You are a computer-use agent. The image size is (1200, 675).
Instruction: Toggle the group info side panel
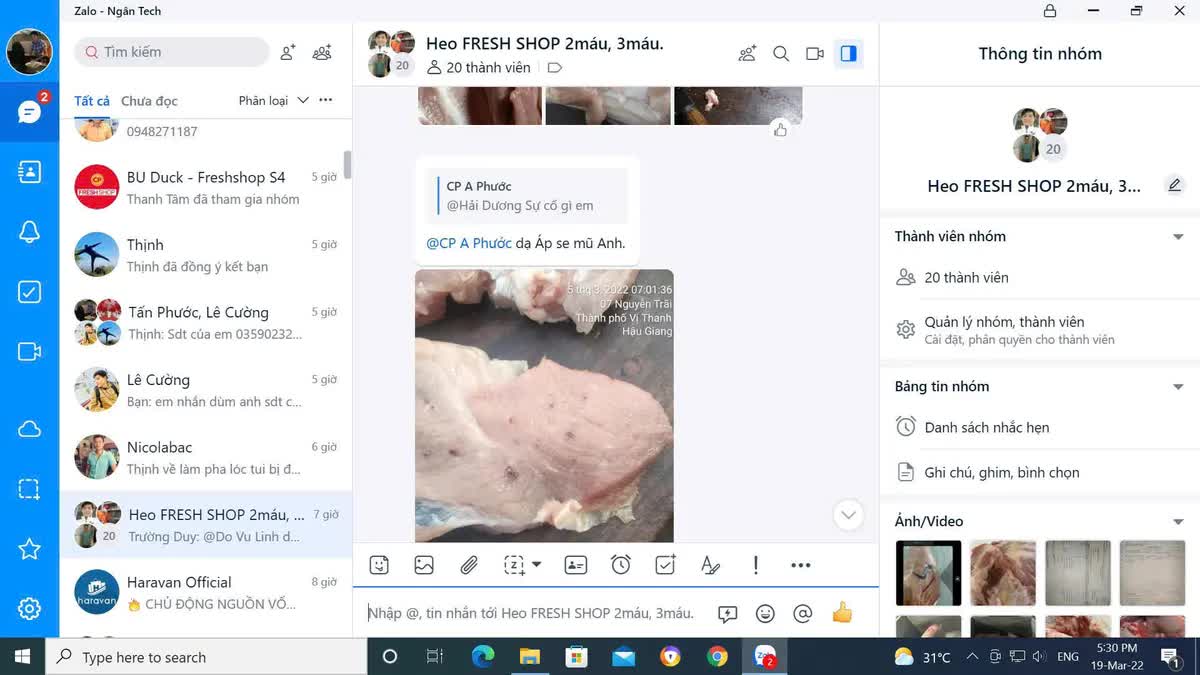[x=849, y=54]
